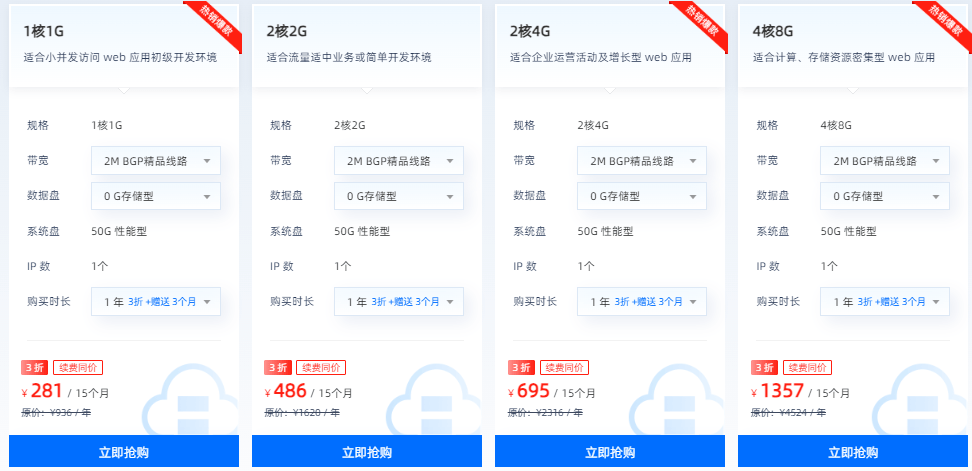
Task: Click 立即抢购 button for 2核2G plan
Action: [x=367, y=451]
